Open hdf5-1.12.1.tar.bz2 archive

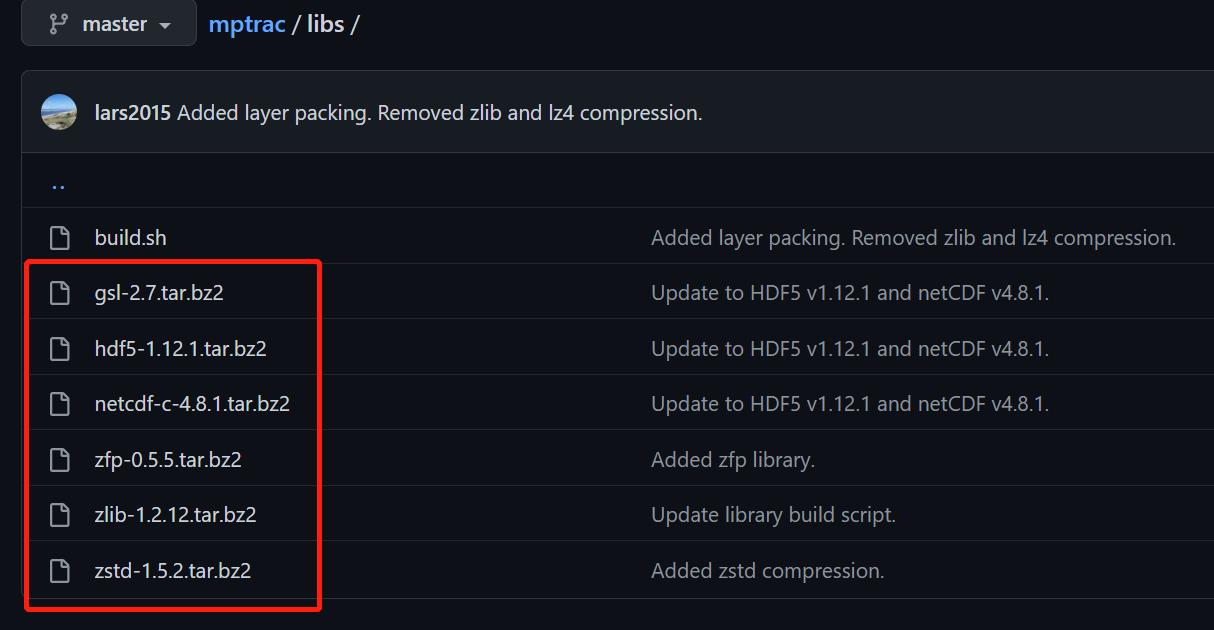click(x=180, y=349)
